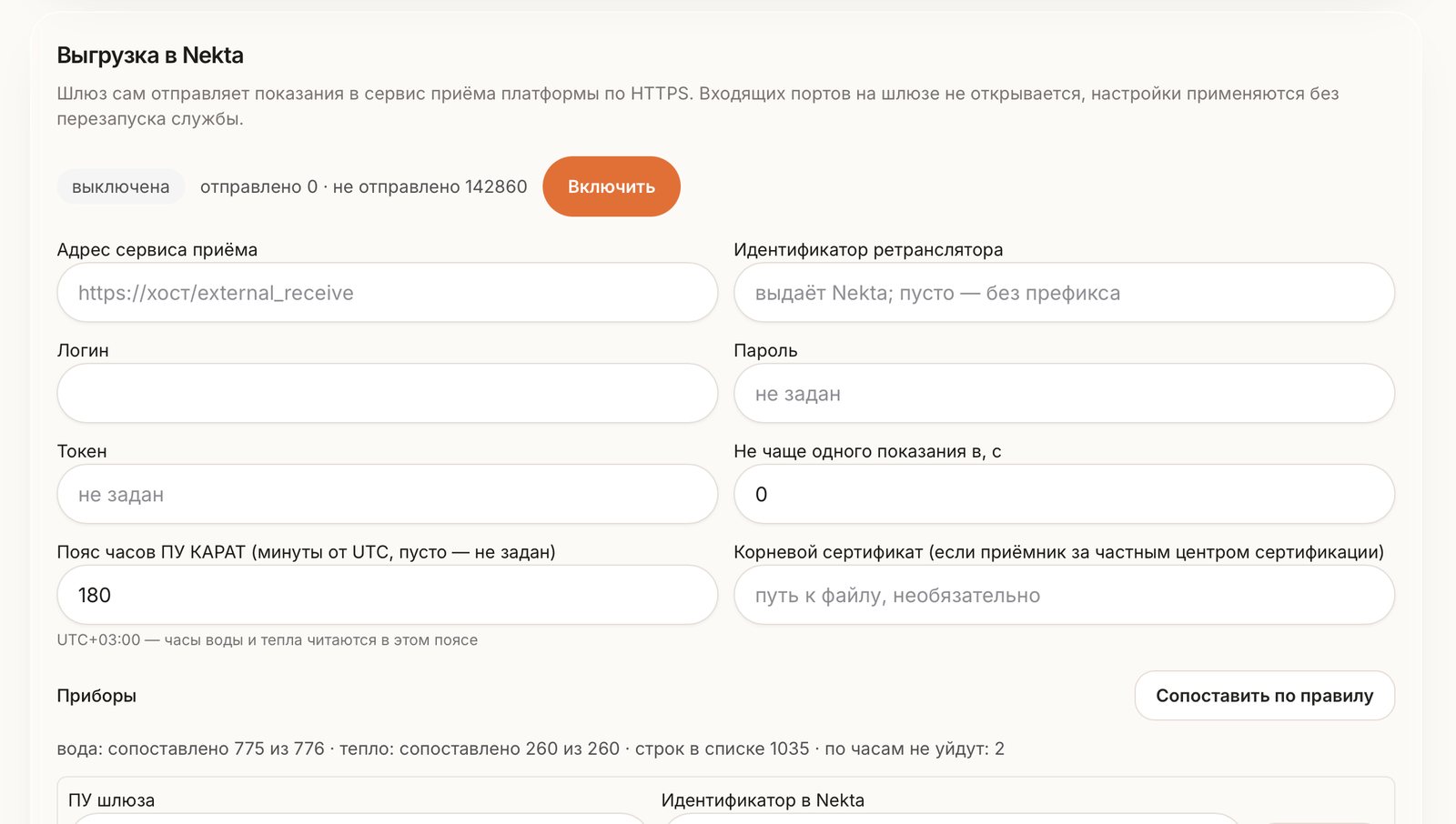The image size is (1456, 824).
Task: Click the Токен field label
Action: (x=82, y=452)
